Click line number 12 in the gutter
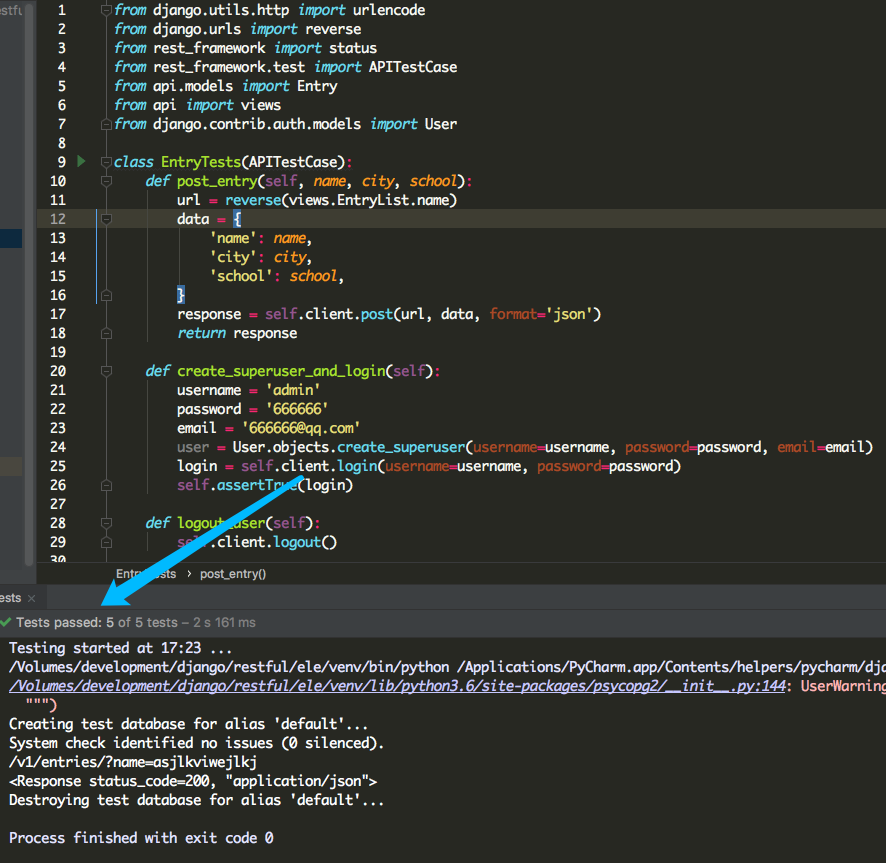 coord(58,219)
